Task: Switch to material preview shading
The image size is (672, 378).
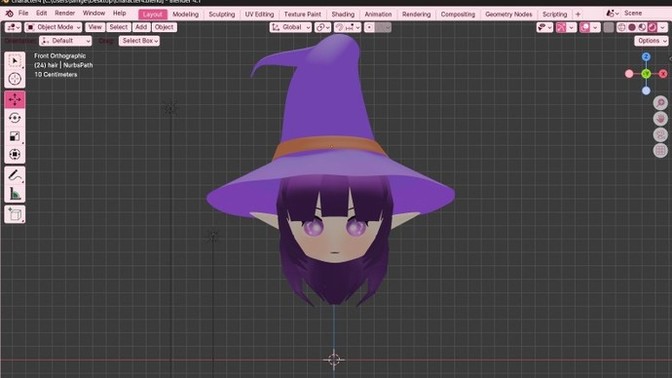Action: point(642,27)
